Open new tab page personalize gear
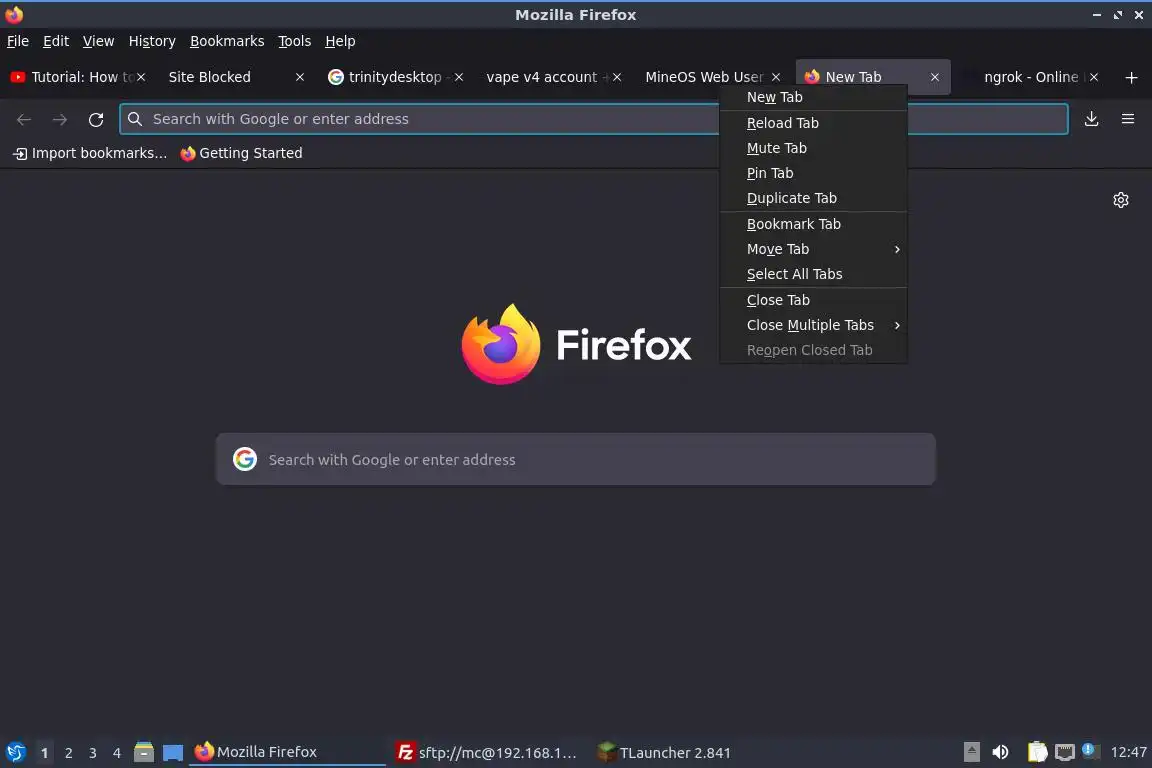The width and height of the screenshot is (1152, 768). 1120,200
